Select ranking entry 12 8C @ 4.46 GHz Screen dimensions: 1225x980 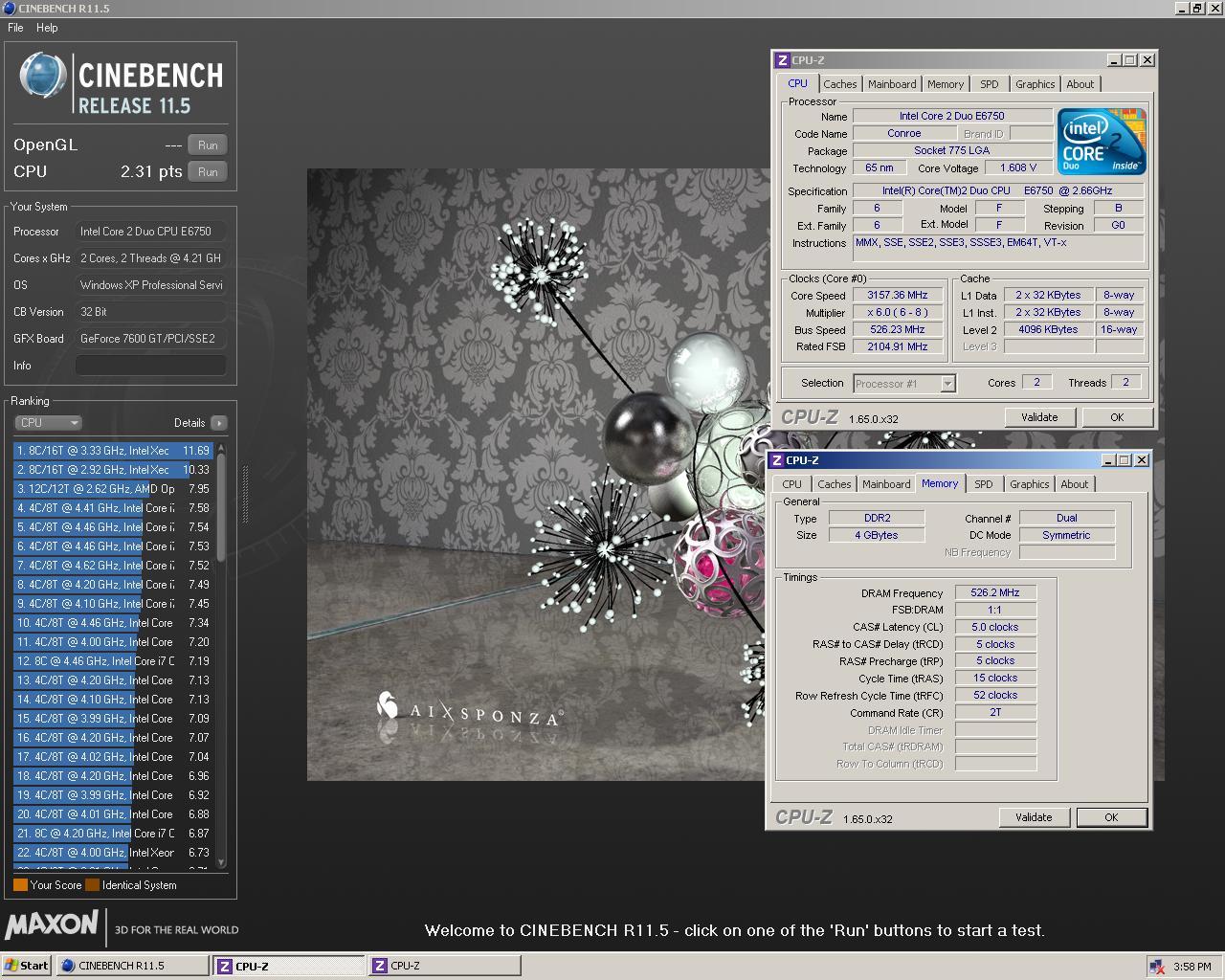point(114,660)
